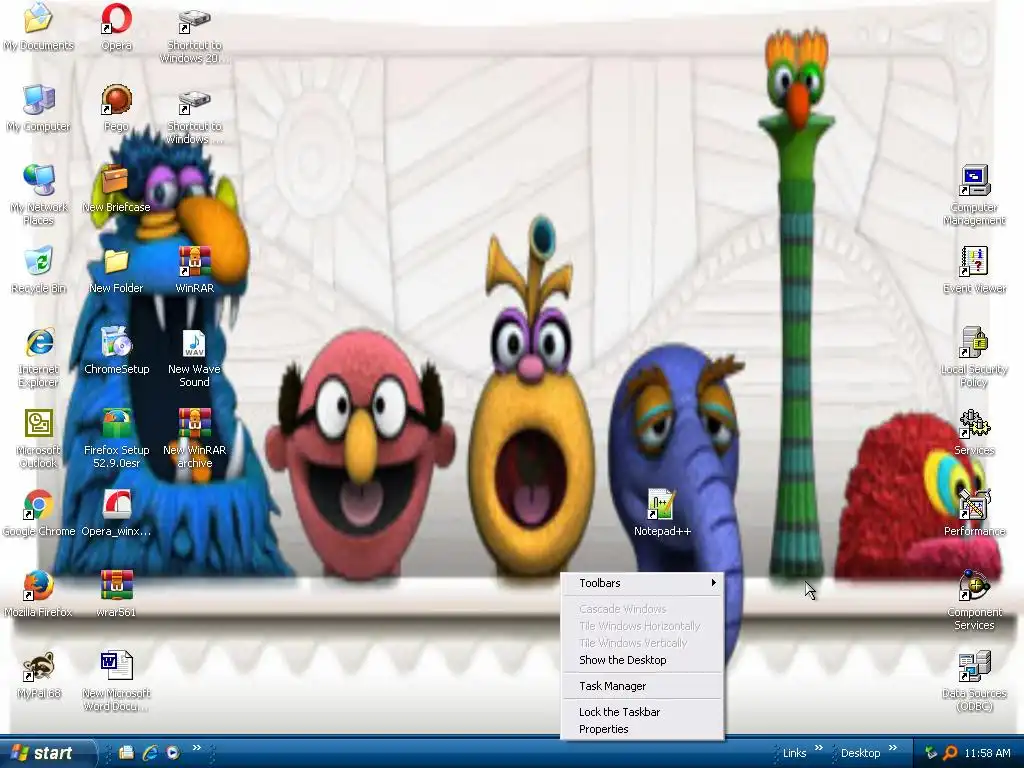The width and height of the screenshot is (1024, 768).
Task: Click Show Desktop quick launch icon
Action: point(127,753)
